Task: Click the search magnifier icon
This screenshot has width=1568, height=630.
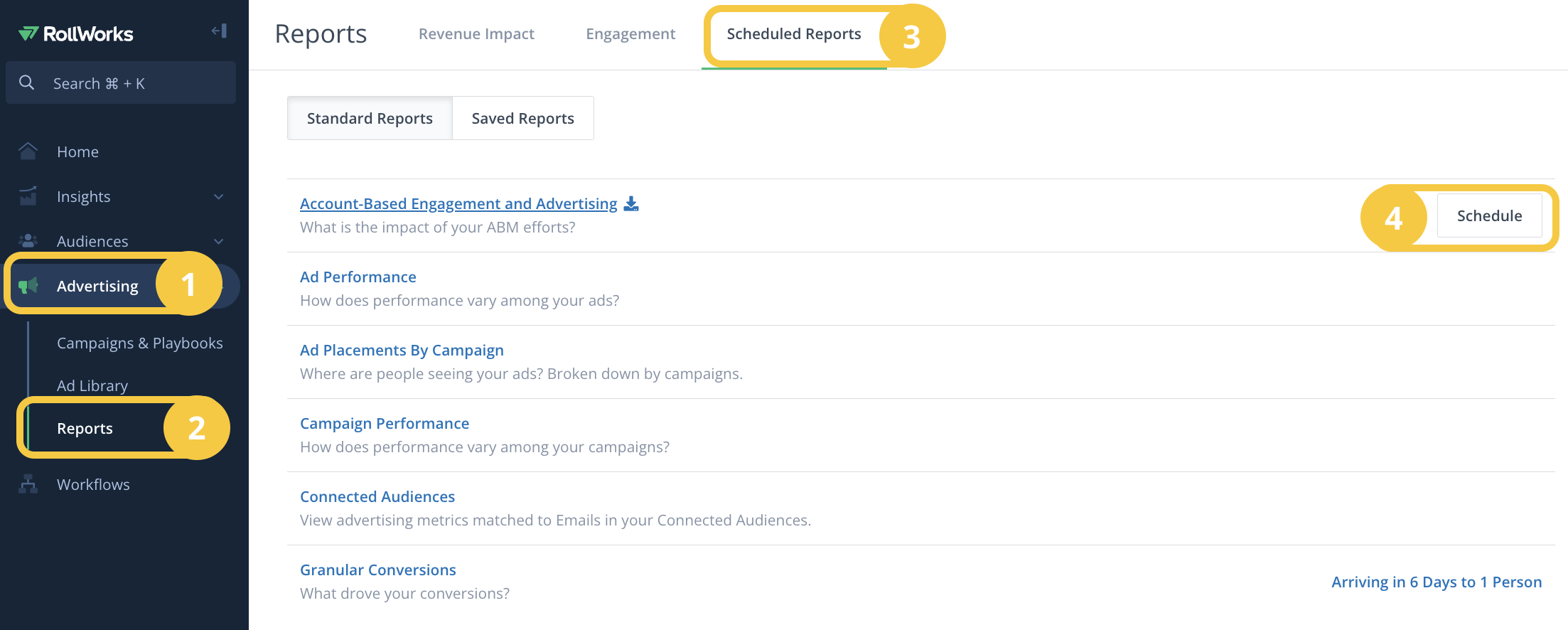Action: point(27,82)
